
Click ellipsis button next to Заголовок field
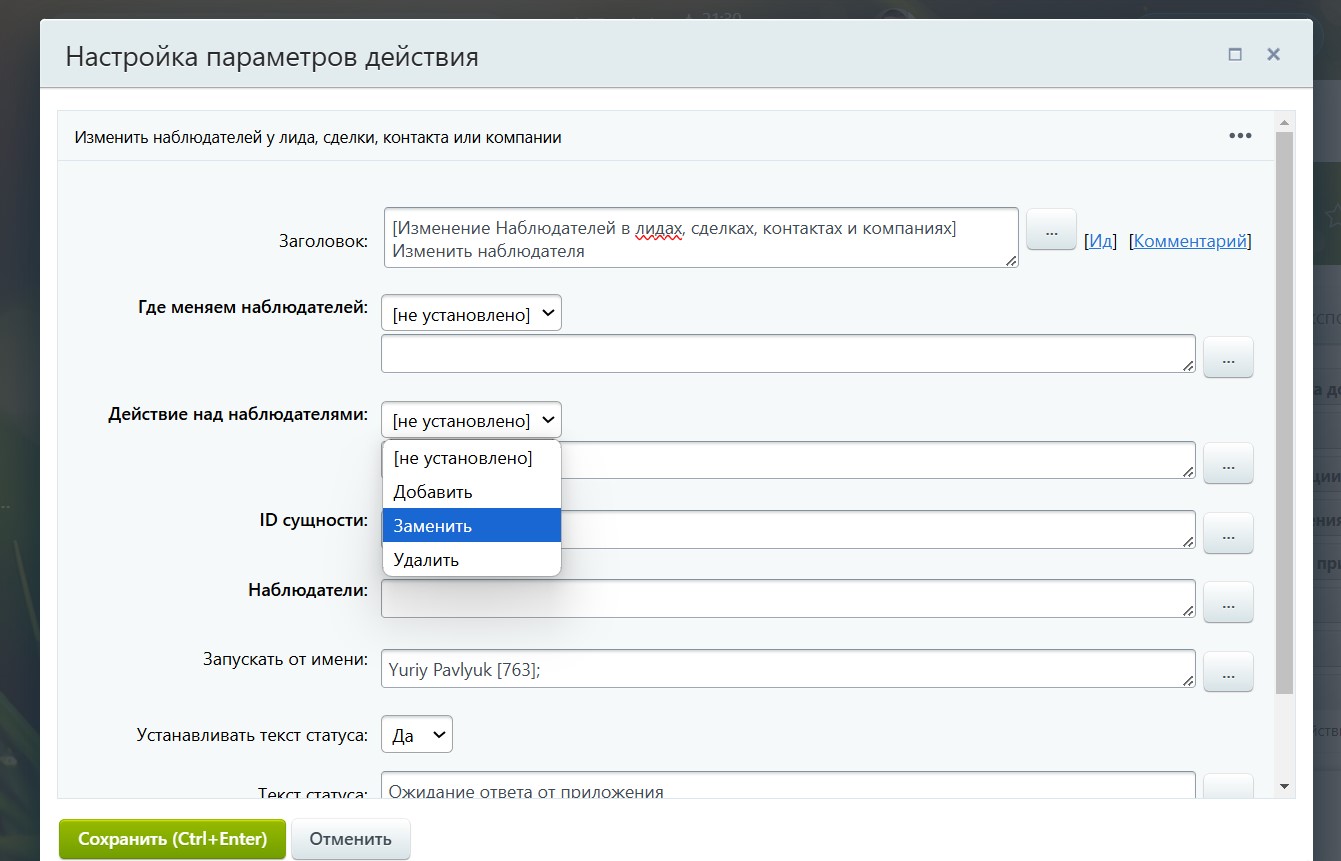(1051, 230)
